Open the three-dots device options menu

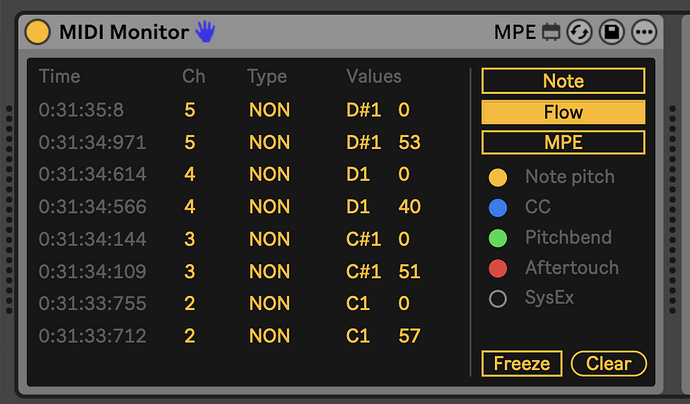(643, 33)
